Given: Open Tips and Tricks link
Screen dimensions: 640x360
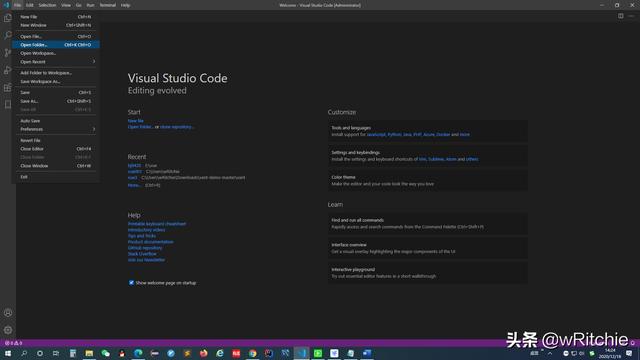Looking at the screenshot, I should (142, 236).
